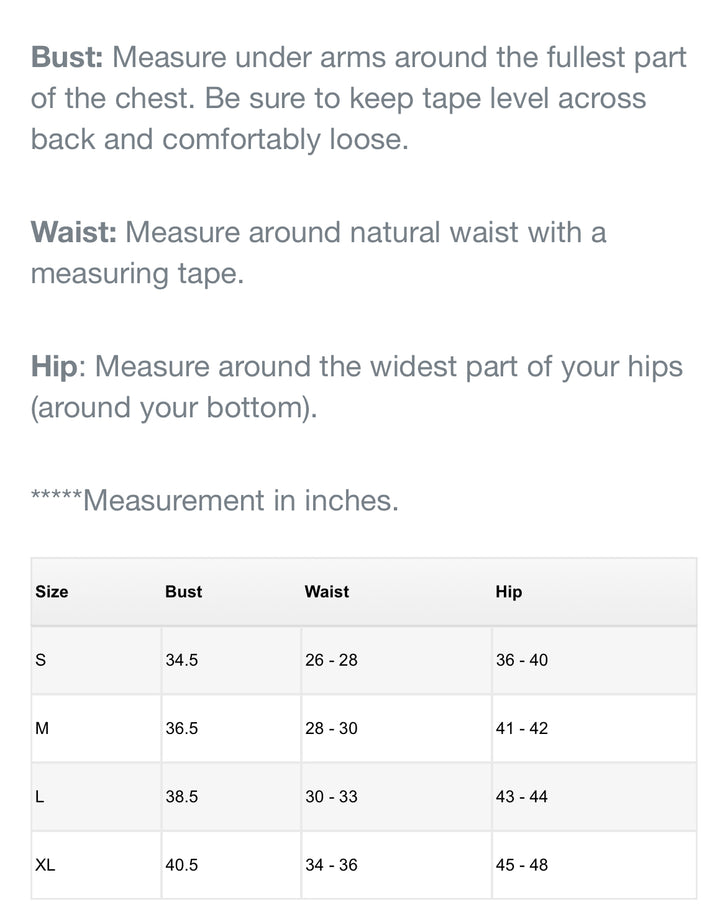Click the Bust column header
This screenshot has width=720, height=906.
point(183,592)
